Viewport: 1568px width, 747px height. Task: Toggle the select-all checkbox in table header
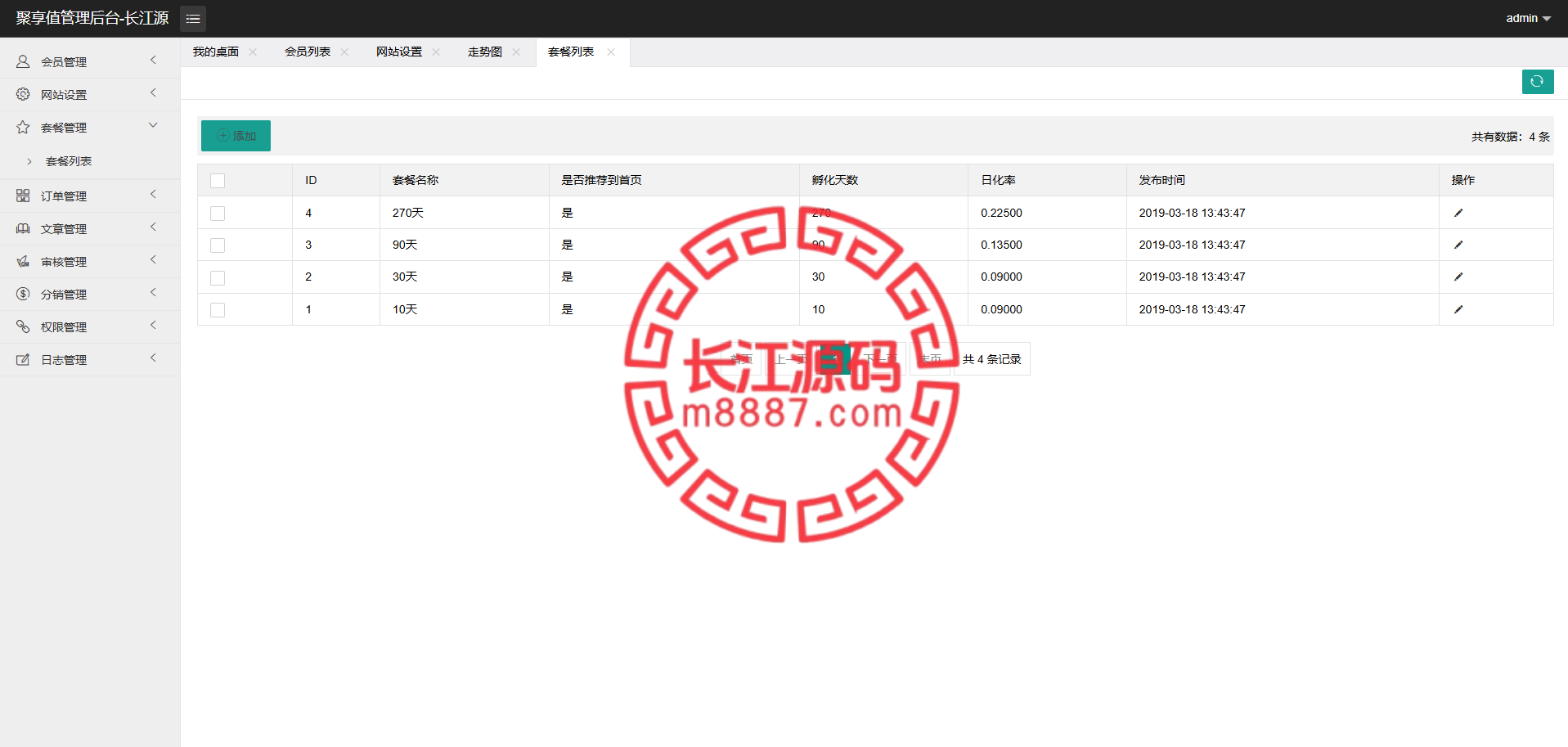218,181
